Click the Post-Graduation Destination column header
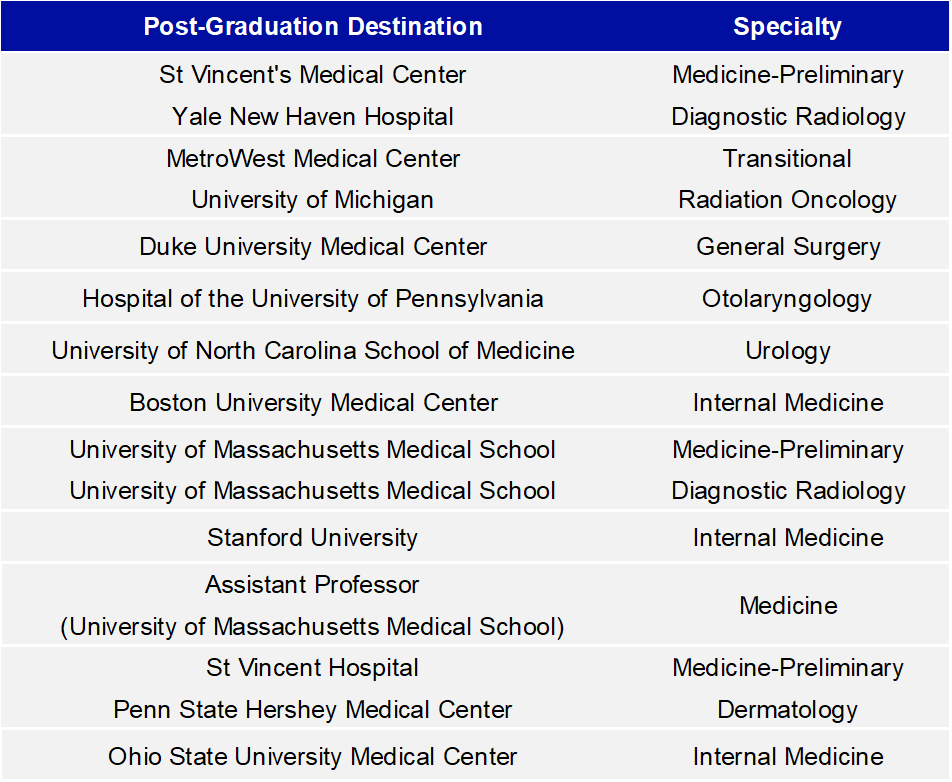The height and width of the screenshot is (782, 952). [313, 26]
